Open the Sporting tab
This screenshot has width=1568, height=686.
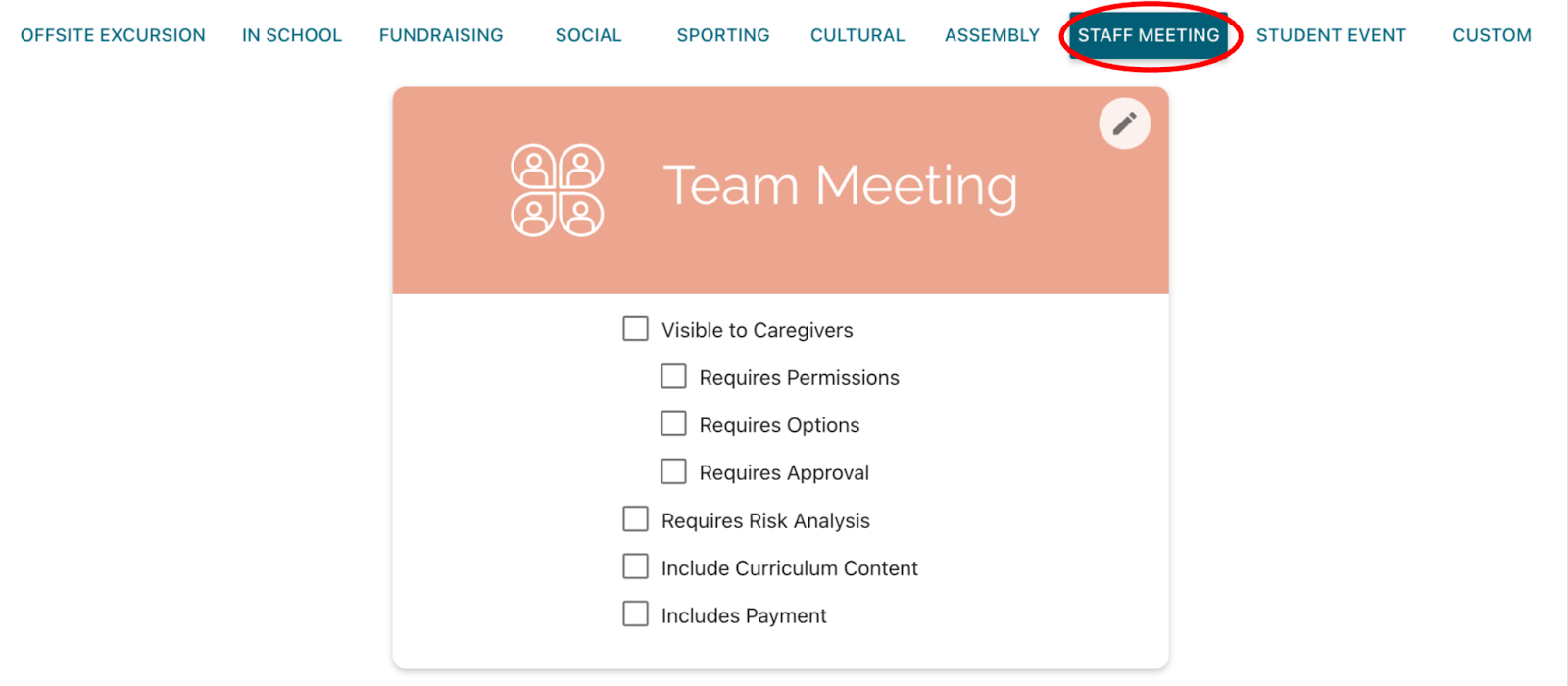723,35
